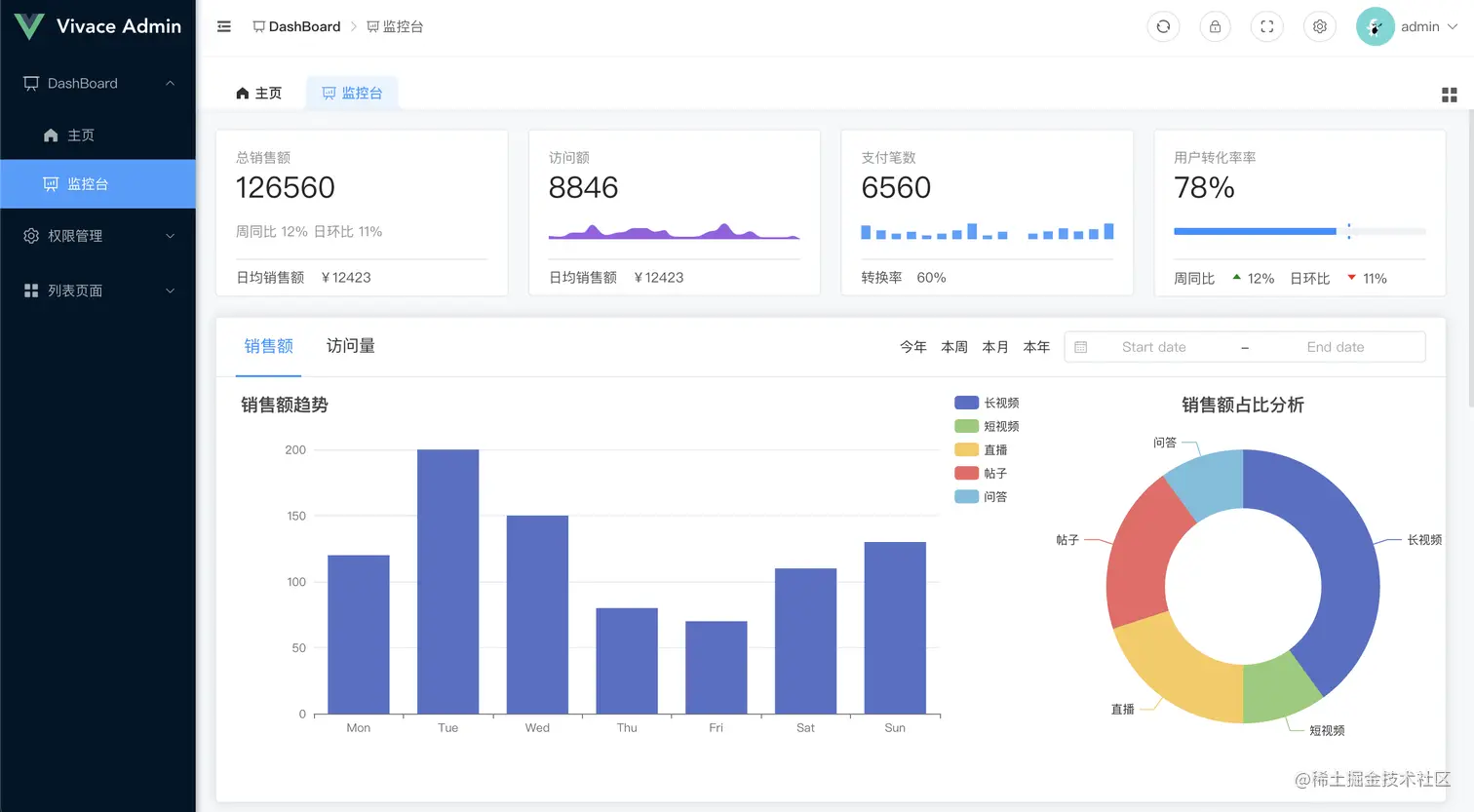Toggle 直播 legend series visibility
The image size is (1474, 812).
click(981, 449)
